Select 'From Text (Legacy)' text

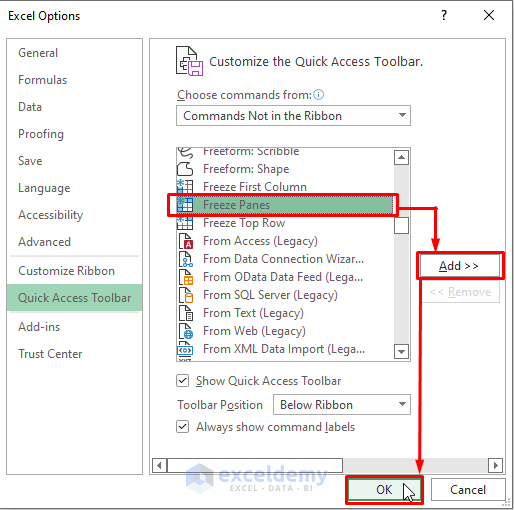[x=253, y=313]
